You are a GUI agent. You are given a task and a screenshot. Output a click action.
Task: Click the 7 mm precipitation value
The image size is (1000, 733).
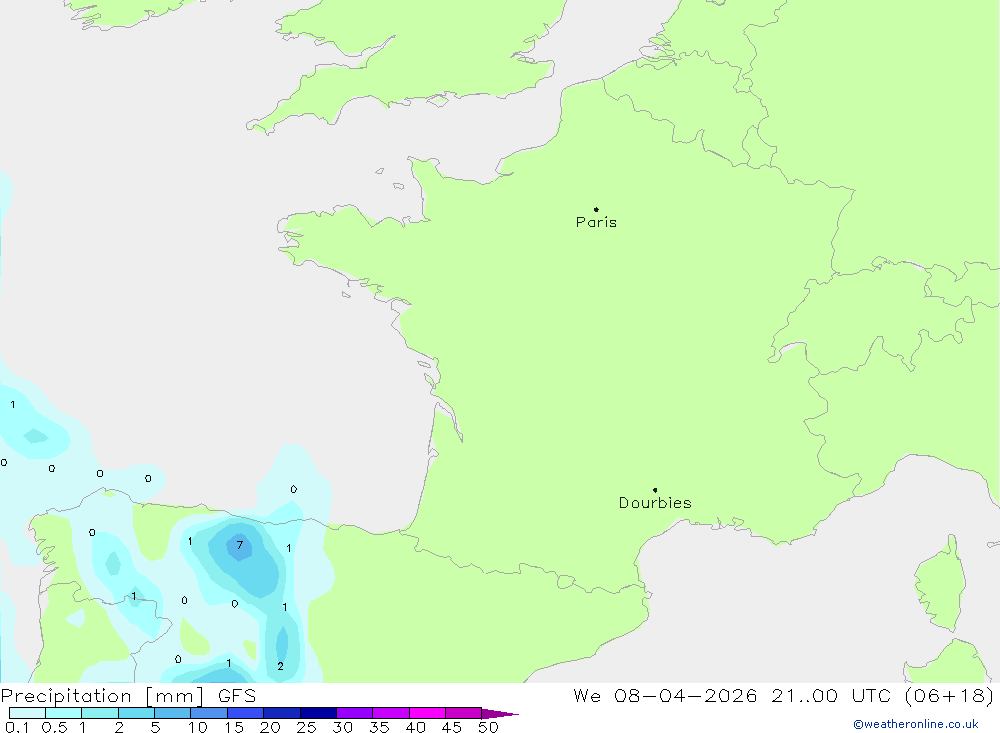tap(240, 545)
